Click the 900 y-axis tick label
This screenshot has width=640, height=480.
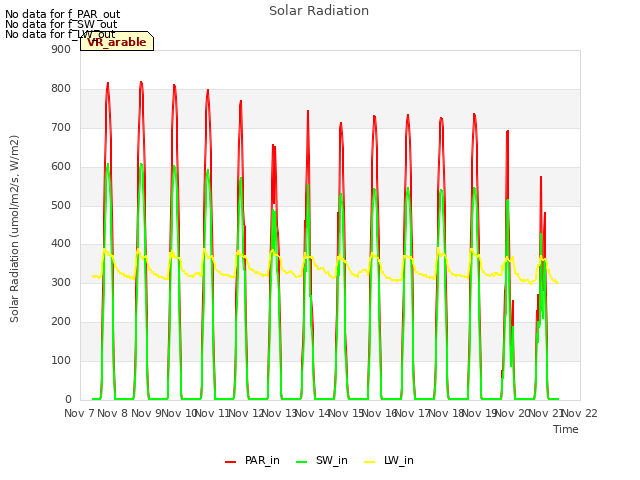[x=61, y=49]
